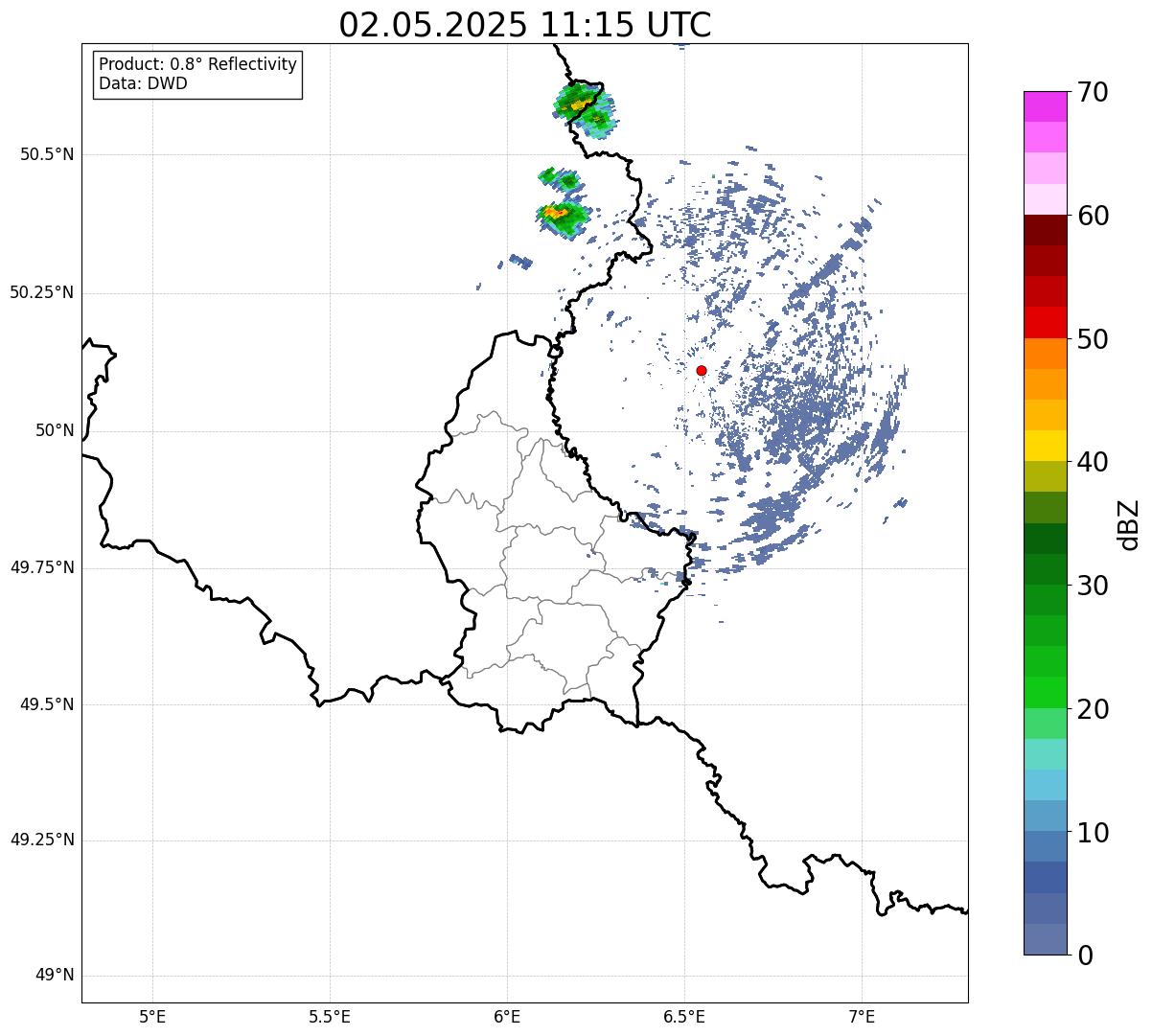Click the '5.5°E' longitude label

330,1016
